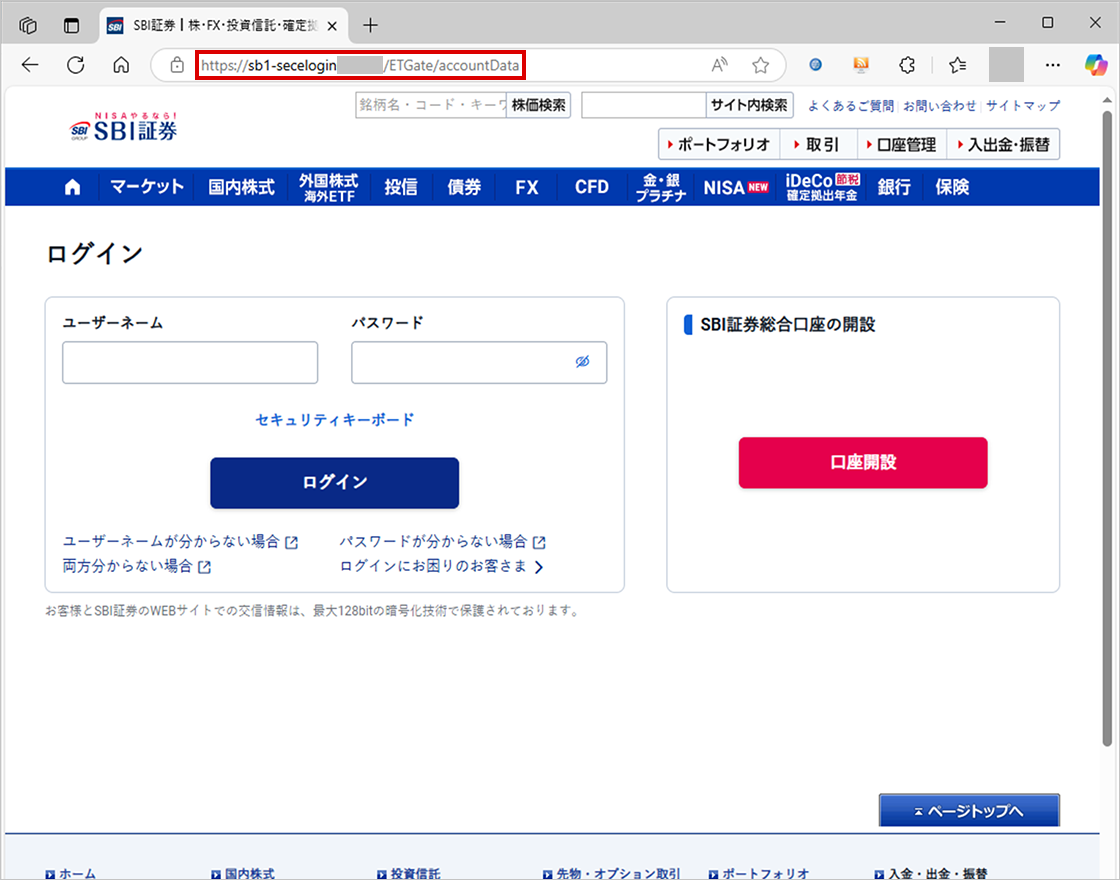This screenshot has height=880, width=1120.
Task: Open the RSS feed extension icon
Action: point(861,65)
